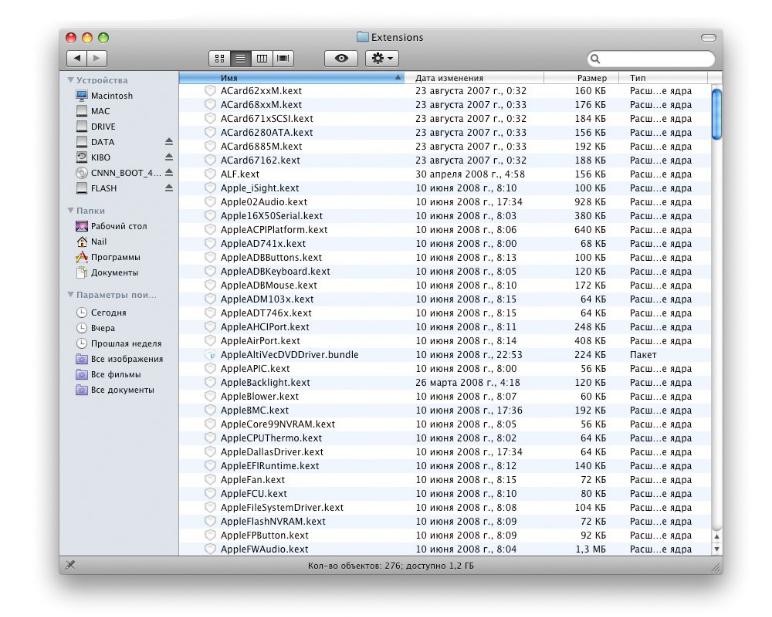Click the Finder search field
This screenshot has width=772, height=617.
tap(651, 59)
